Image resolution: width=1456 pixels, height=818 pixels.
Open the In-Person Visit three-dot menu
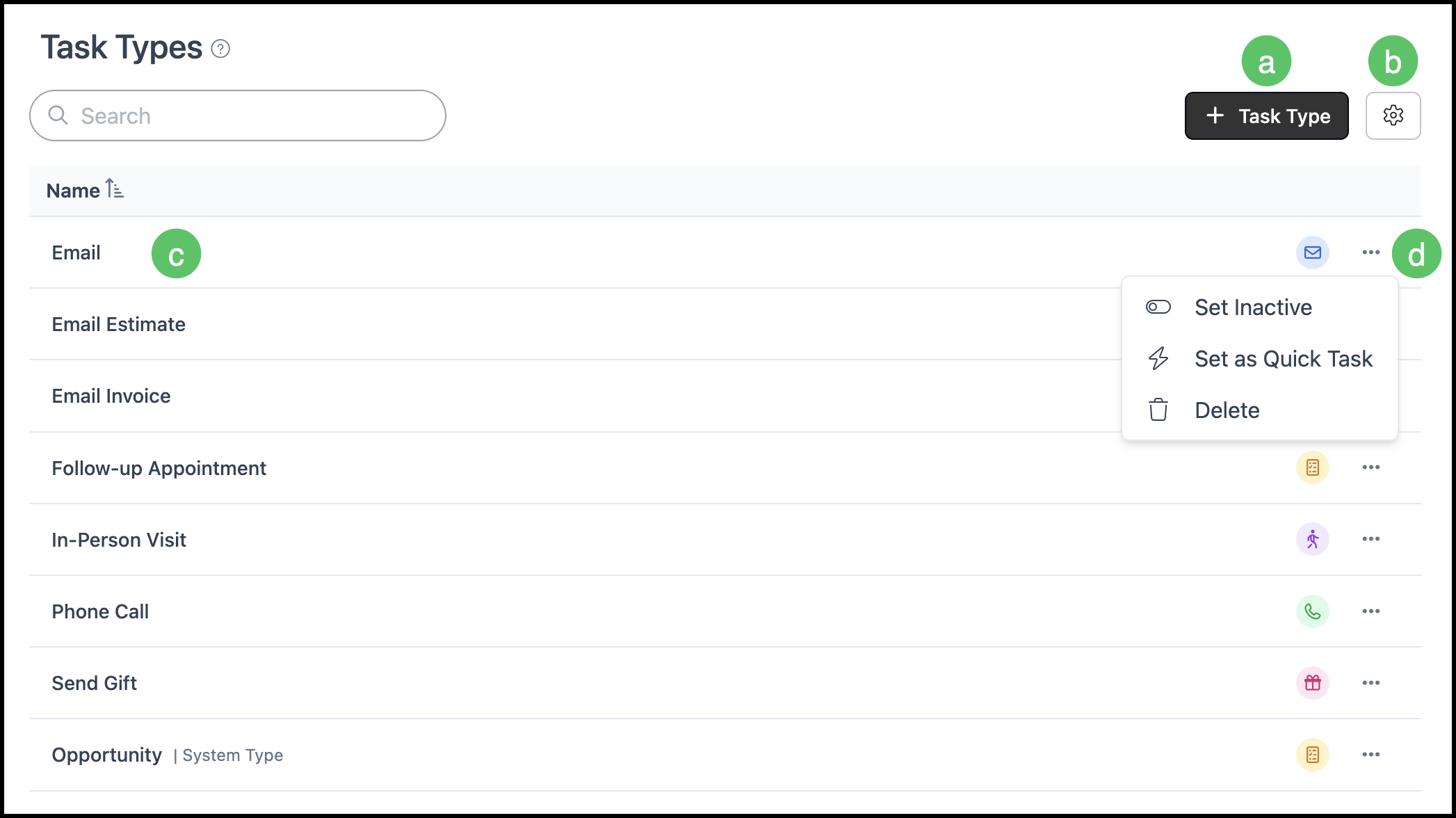point(1371,539)
